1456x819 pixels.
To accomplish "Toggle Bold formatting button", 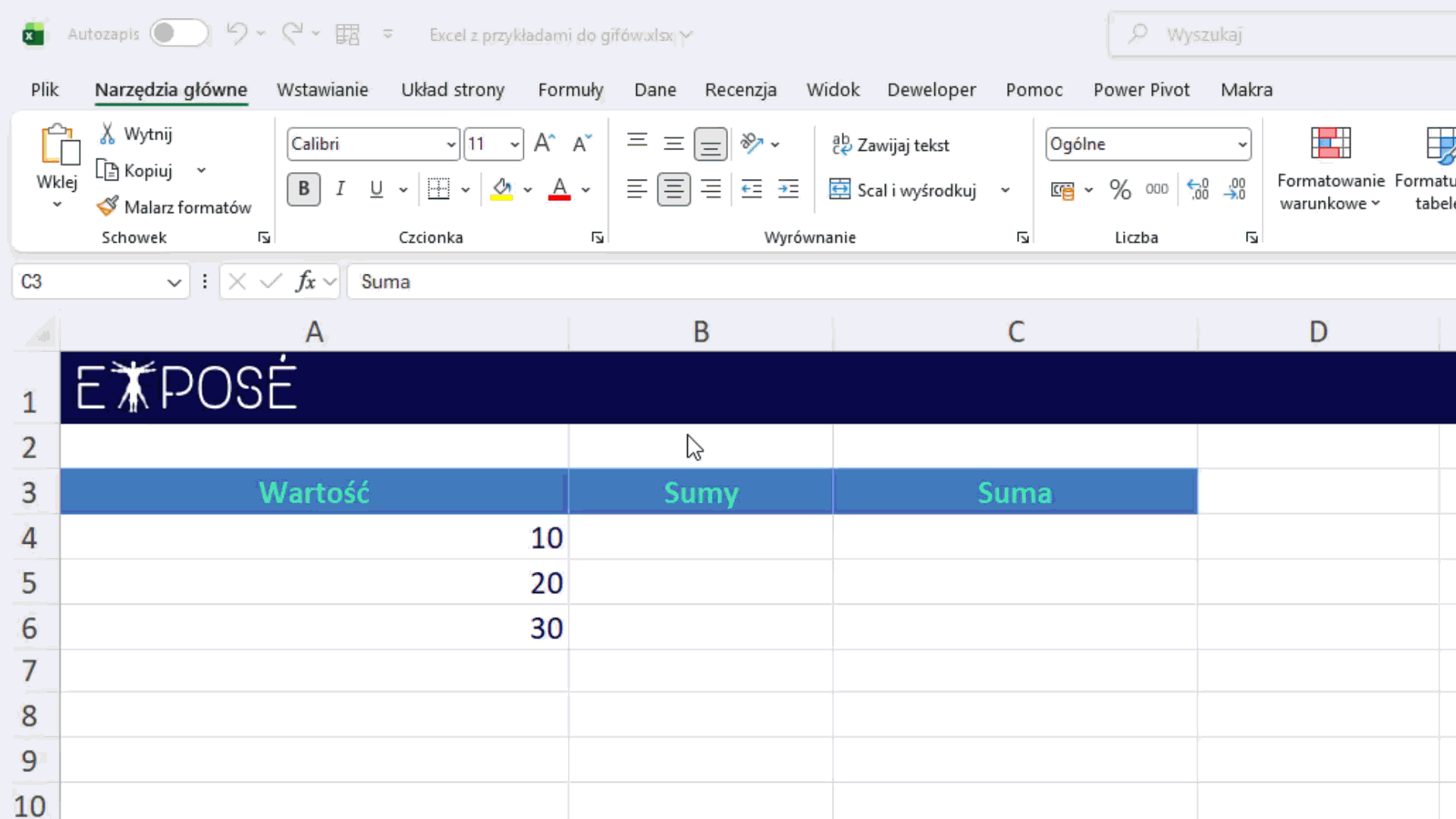I will [x=303, y=190].
